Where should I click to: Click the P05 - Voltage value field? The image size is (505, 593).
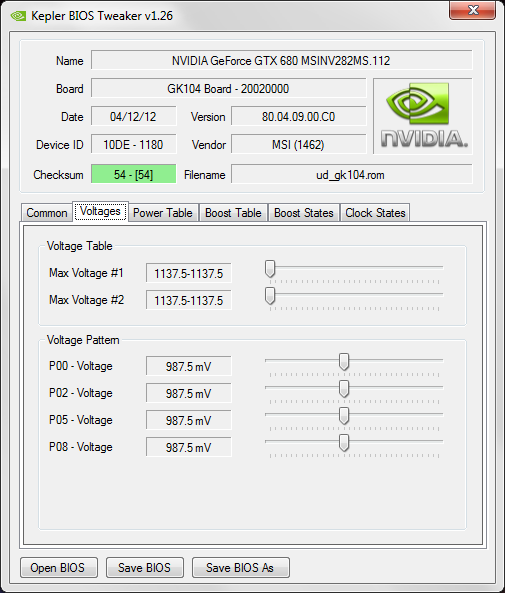pyautogui.click(x=189, y=420)
